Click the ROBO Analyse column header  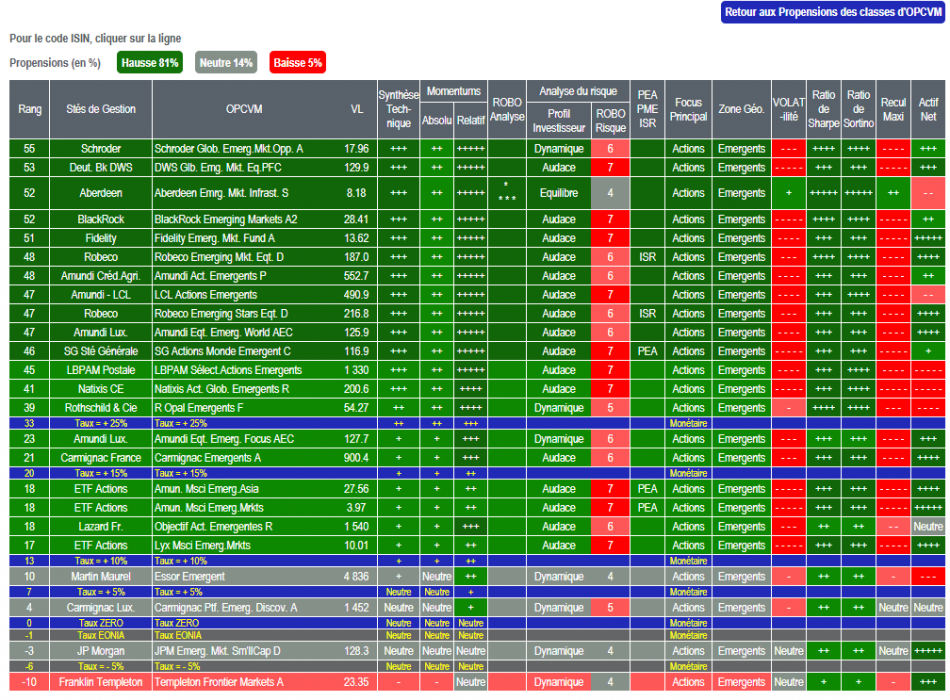[x=507, y=110]
